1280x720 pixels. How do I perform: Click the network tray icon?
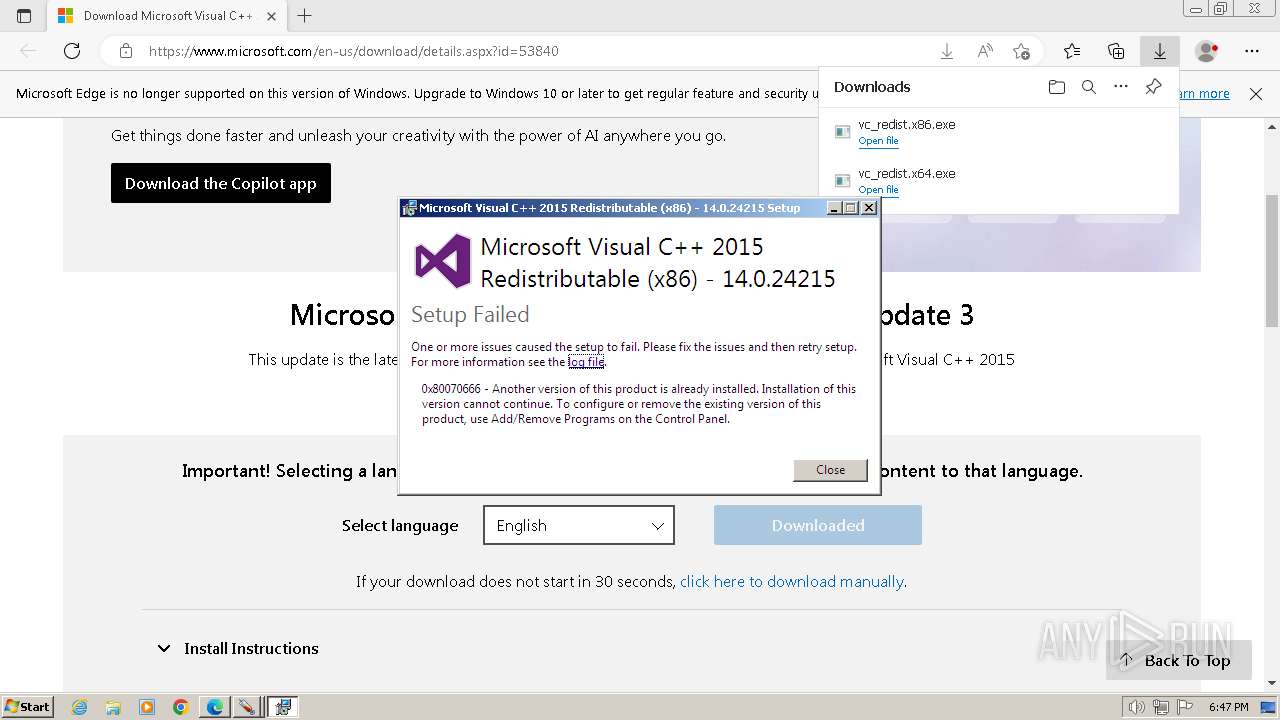coord(1161,707)
